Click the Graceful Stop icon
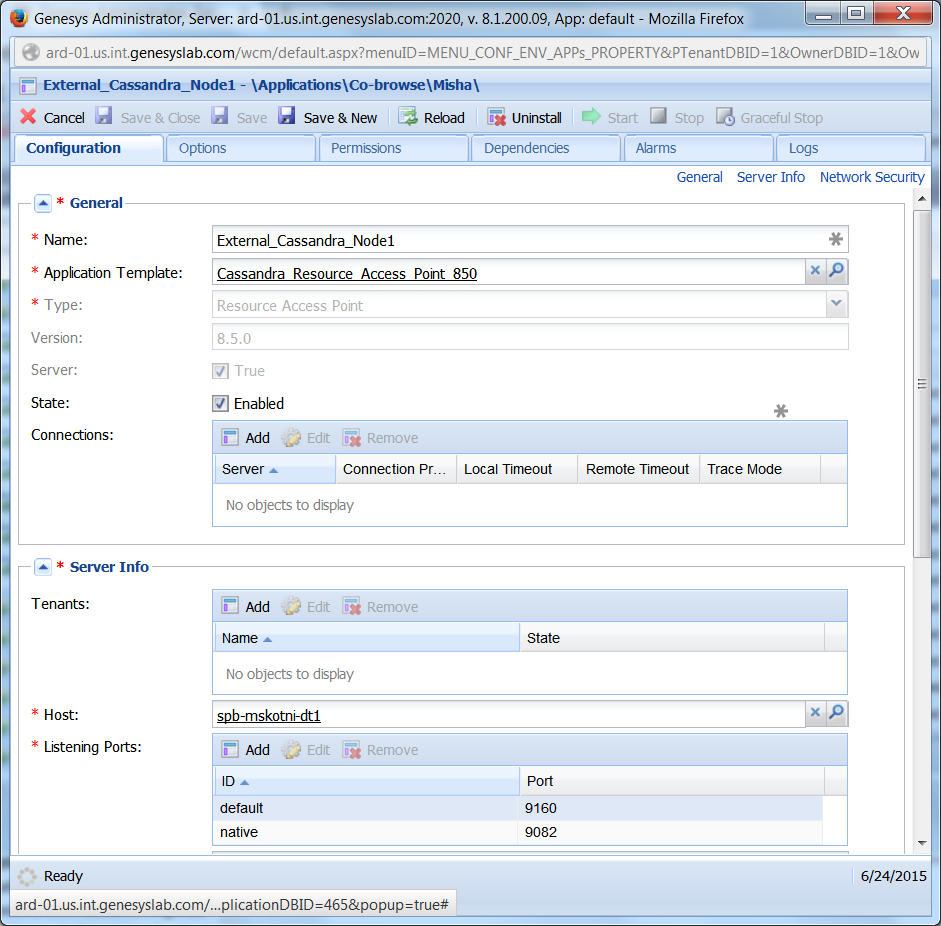 [x=725, y=116]
